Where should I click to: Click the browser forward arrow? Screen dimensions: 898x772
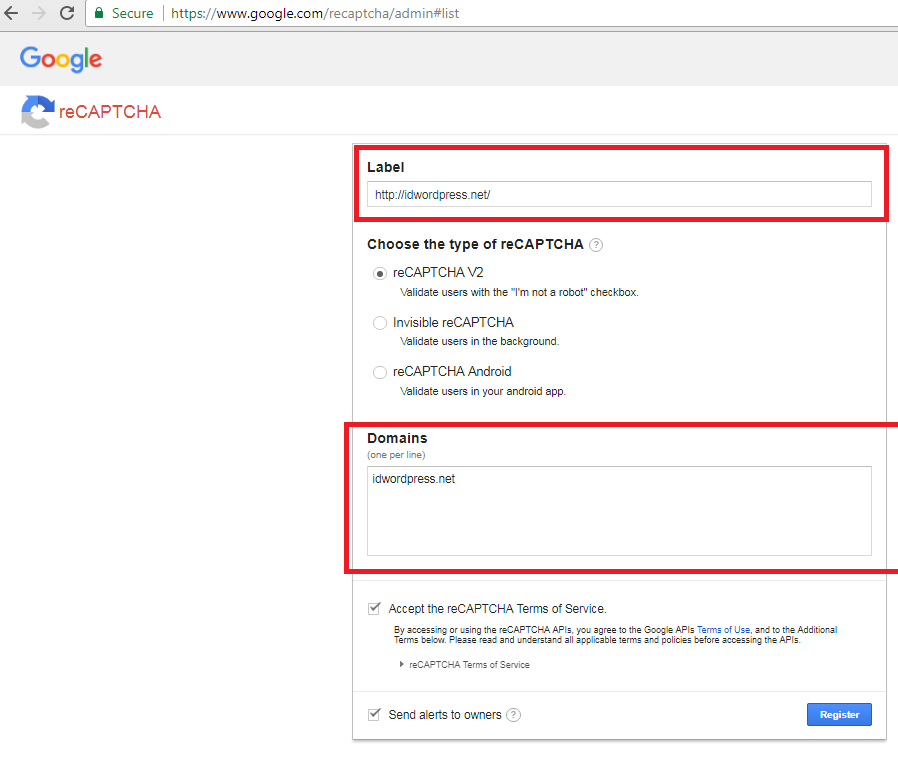tap(39, 14)
